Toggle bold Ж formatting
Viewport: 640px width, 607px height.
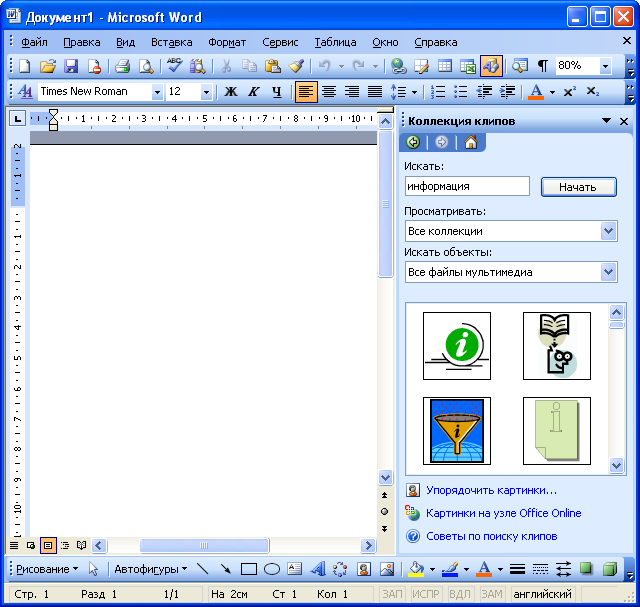[231, 91]
